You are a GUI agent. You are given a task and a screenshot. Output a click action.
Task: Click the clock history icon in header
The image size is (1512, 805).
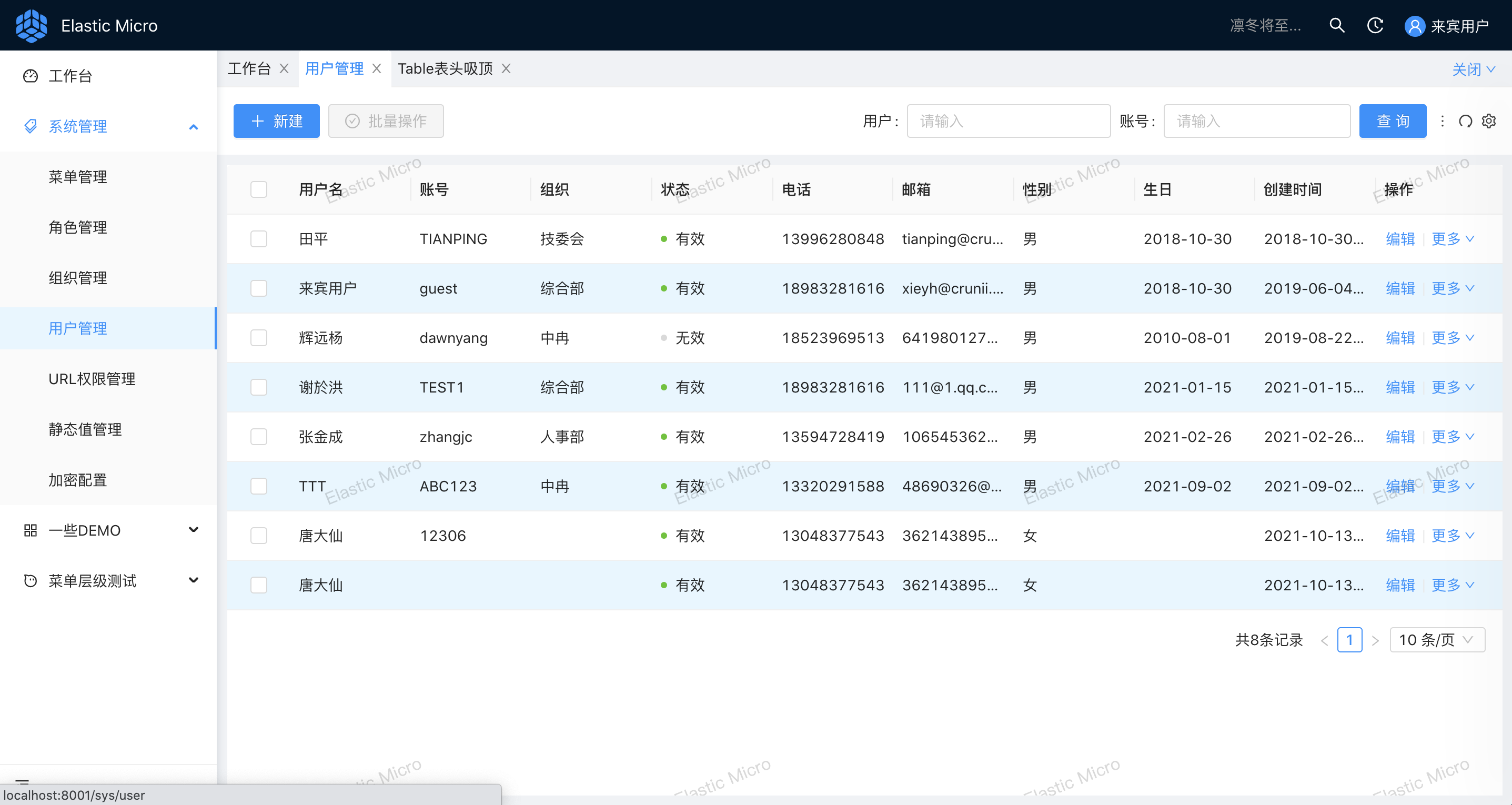[x=1375, y=25]
